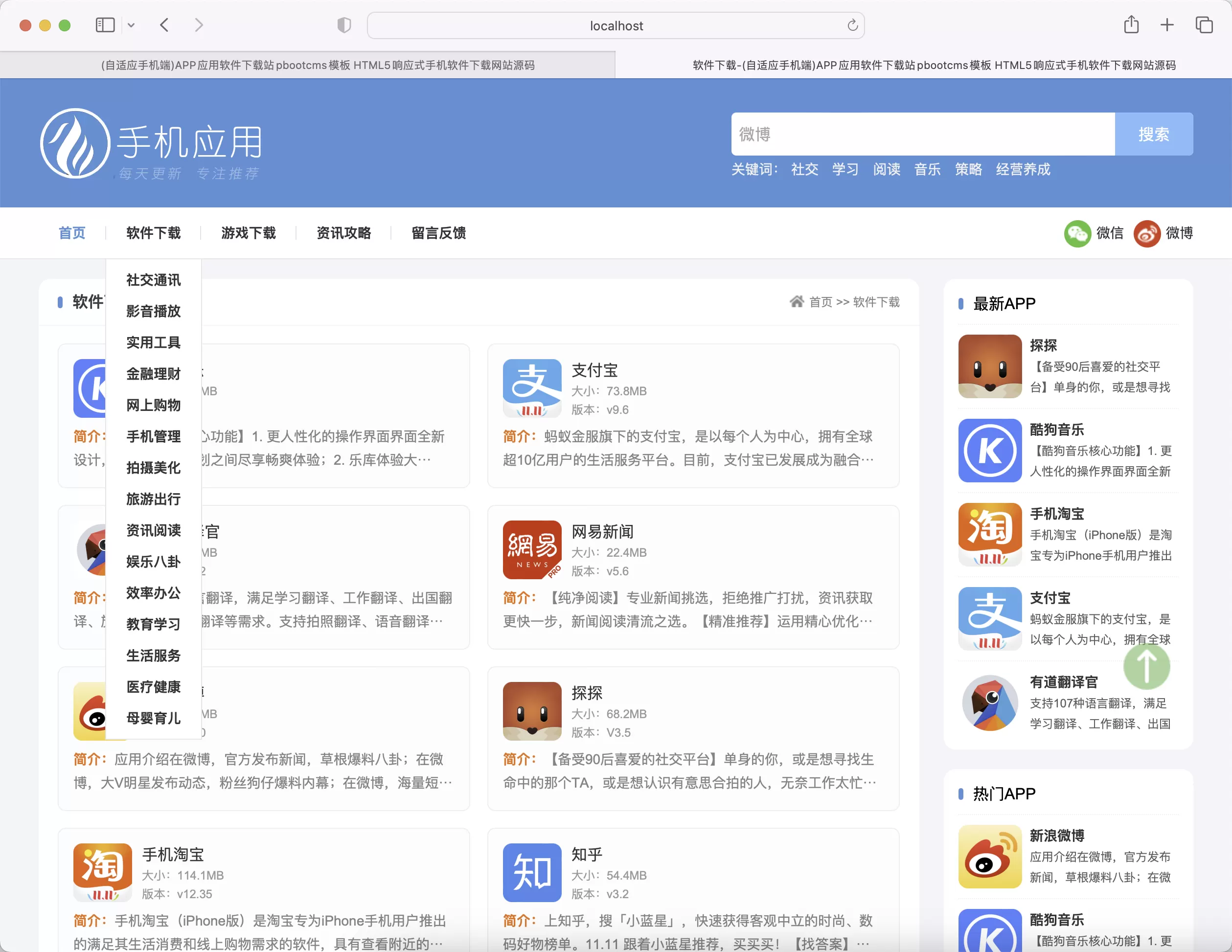This screenshot has height=952, width=1232.
Task: Click the Safari sidebar toggle icon
Action: [x=105, y=25]
